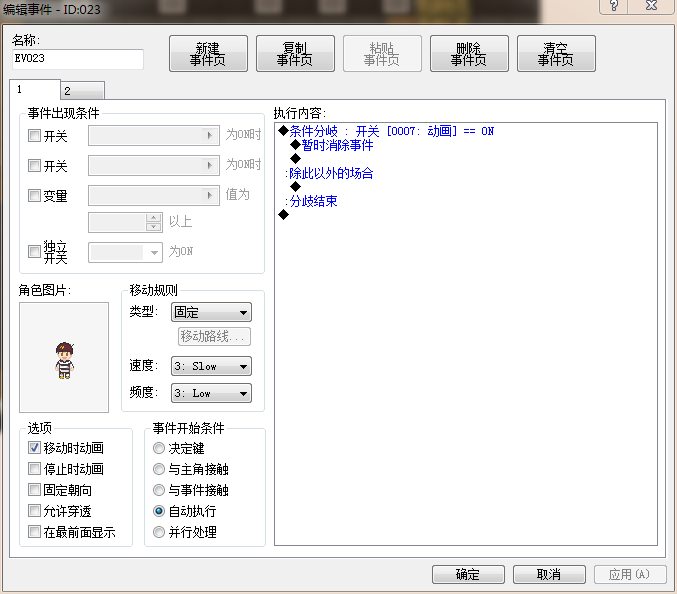677x594 pixels.
Task: Select the 分歧结束 line
Action: point(311,201)
